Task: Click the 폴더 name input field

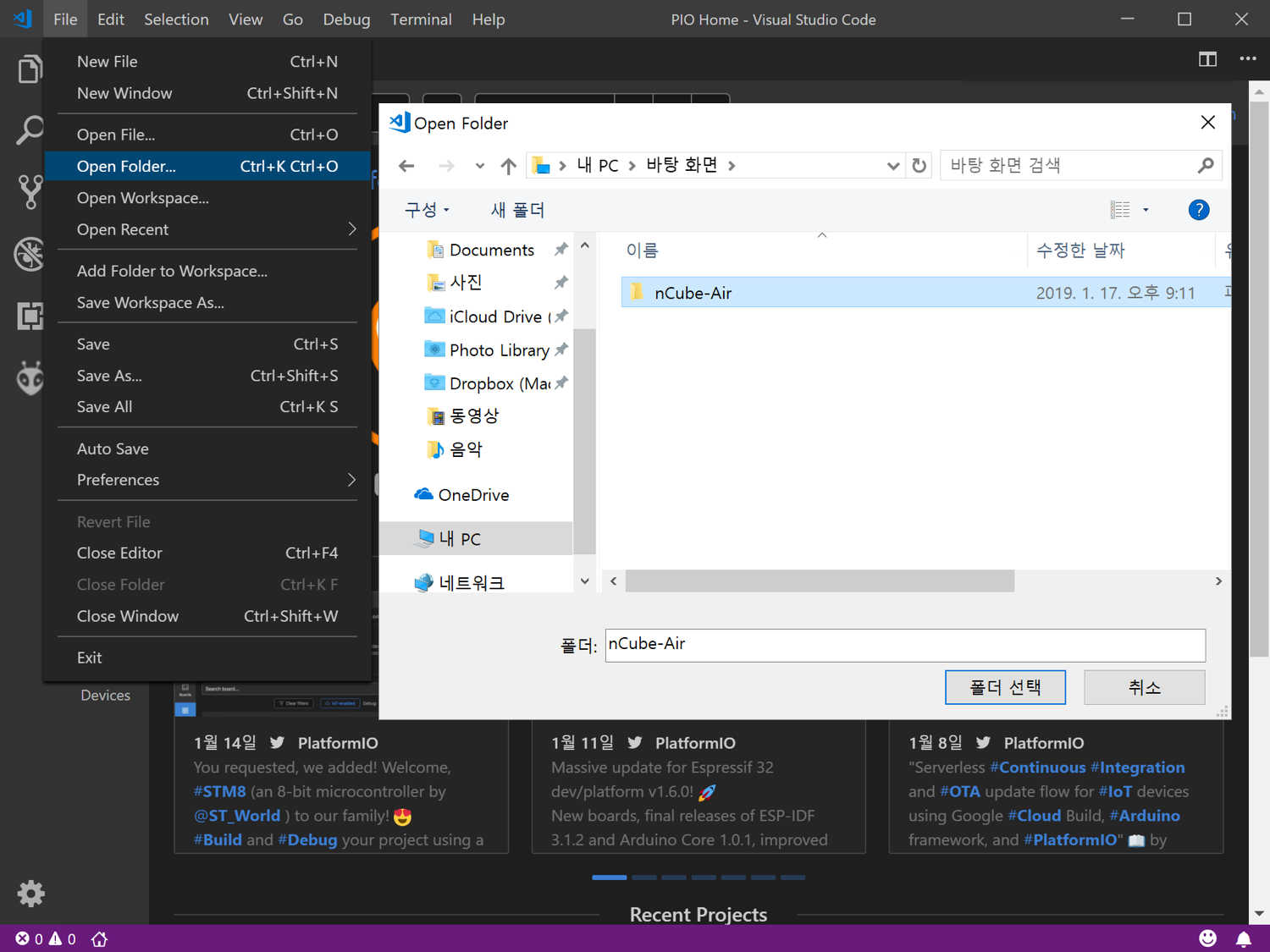Action: click(x=905, y=645)
